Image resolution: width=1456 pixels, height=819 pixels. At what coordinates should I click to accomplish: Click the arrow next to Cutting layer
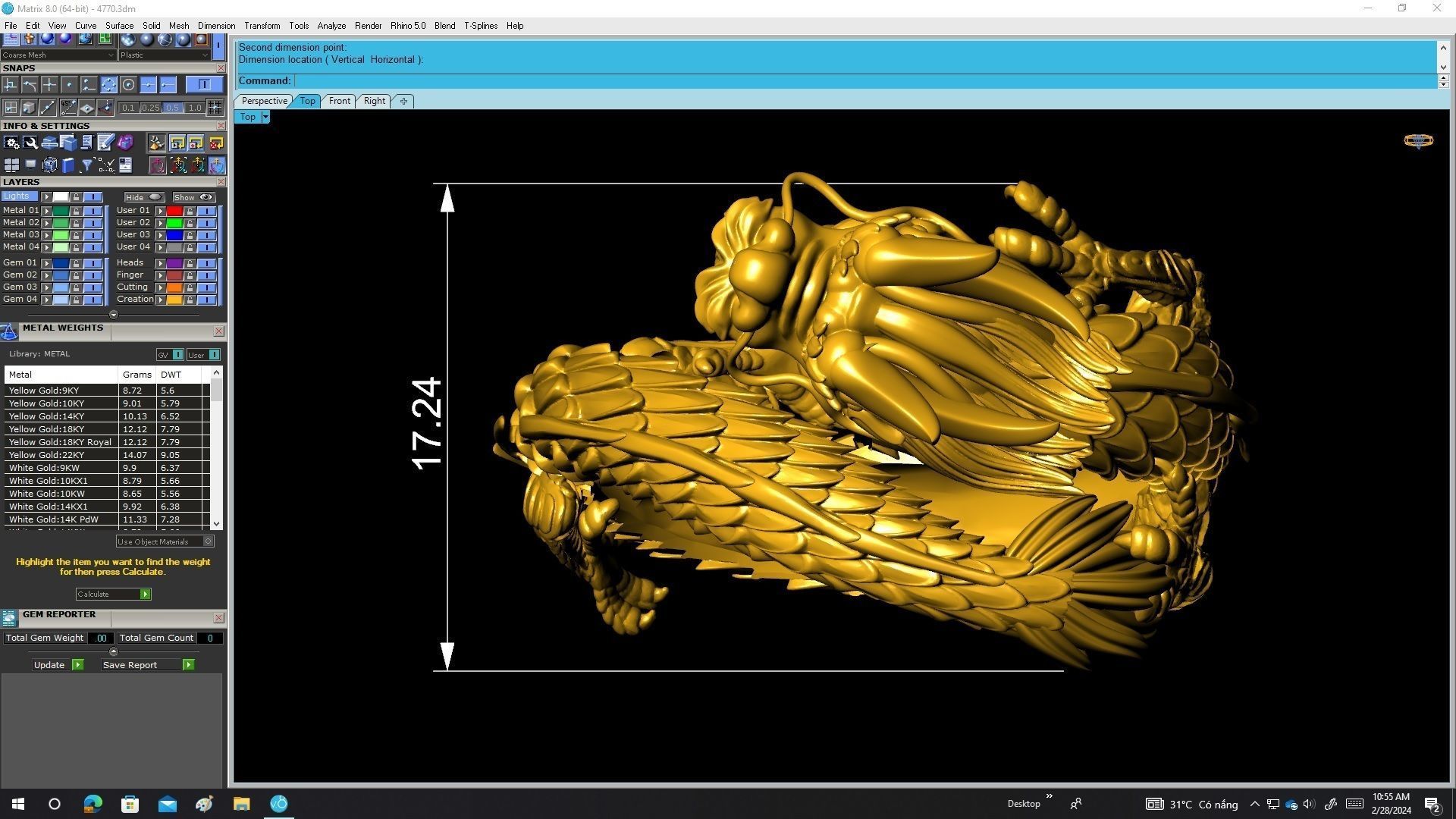[x=160, y=287]
